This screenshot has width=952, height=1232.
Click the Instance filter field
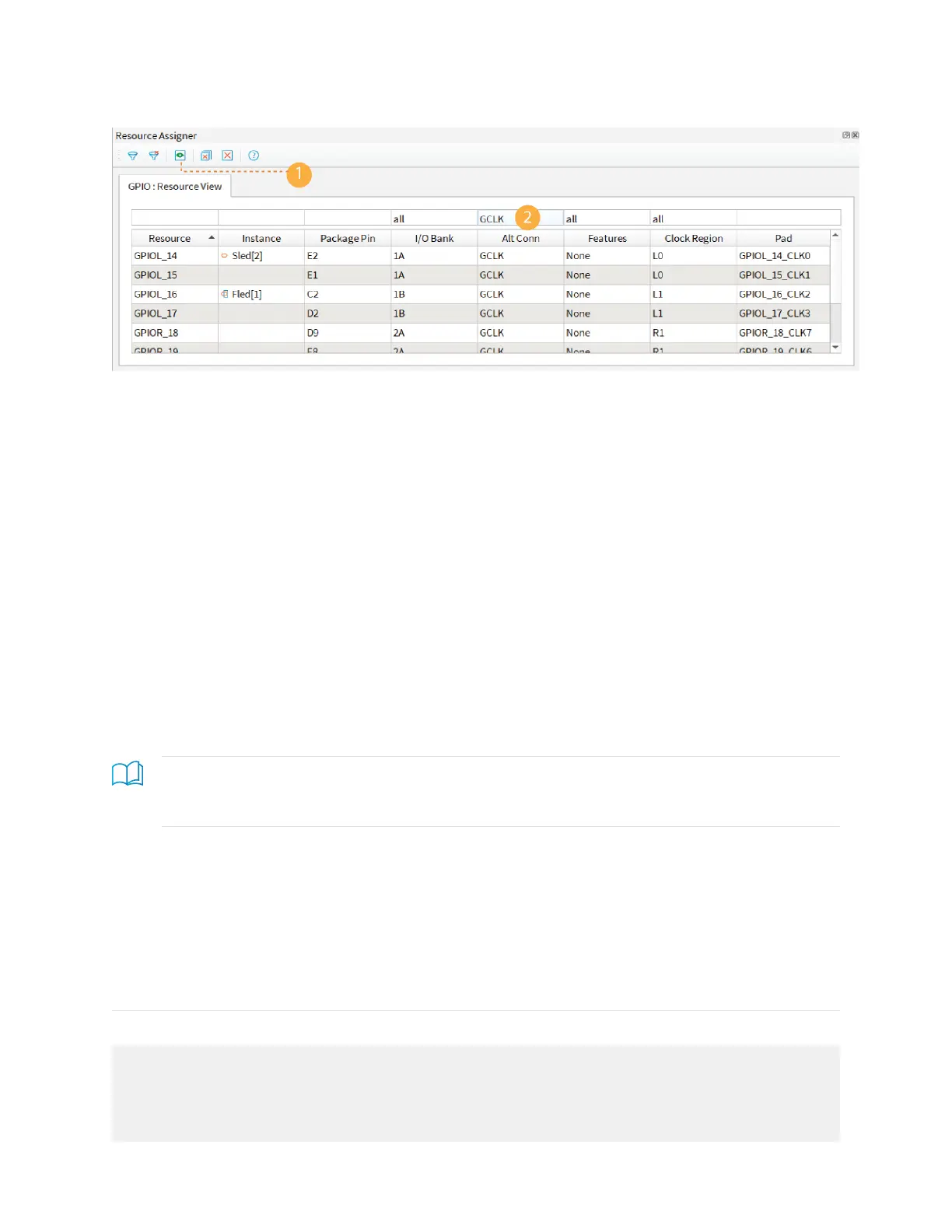[x=261, y=218]
